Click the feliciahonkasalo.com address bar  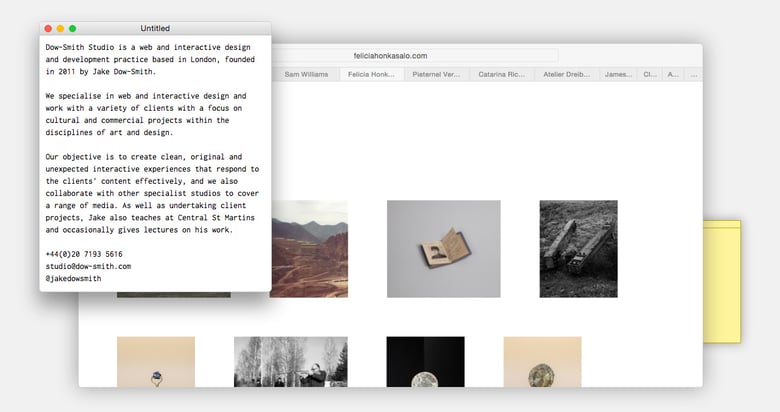[390, 56]
